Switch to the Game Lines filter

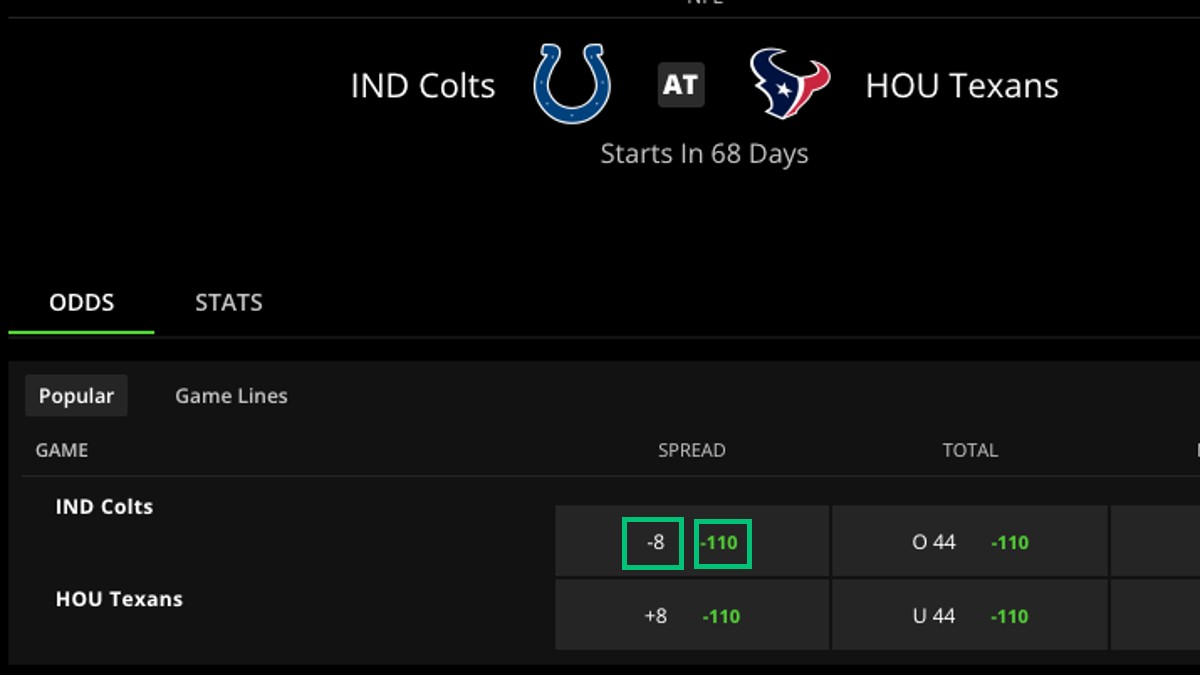pos(230,395)
